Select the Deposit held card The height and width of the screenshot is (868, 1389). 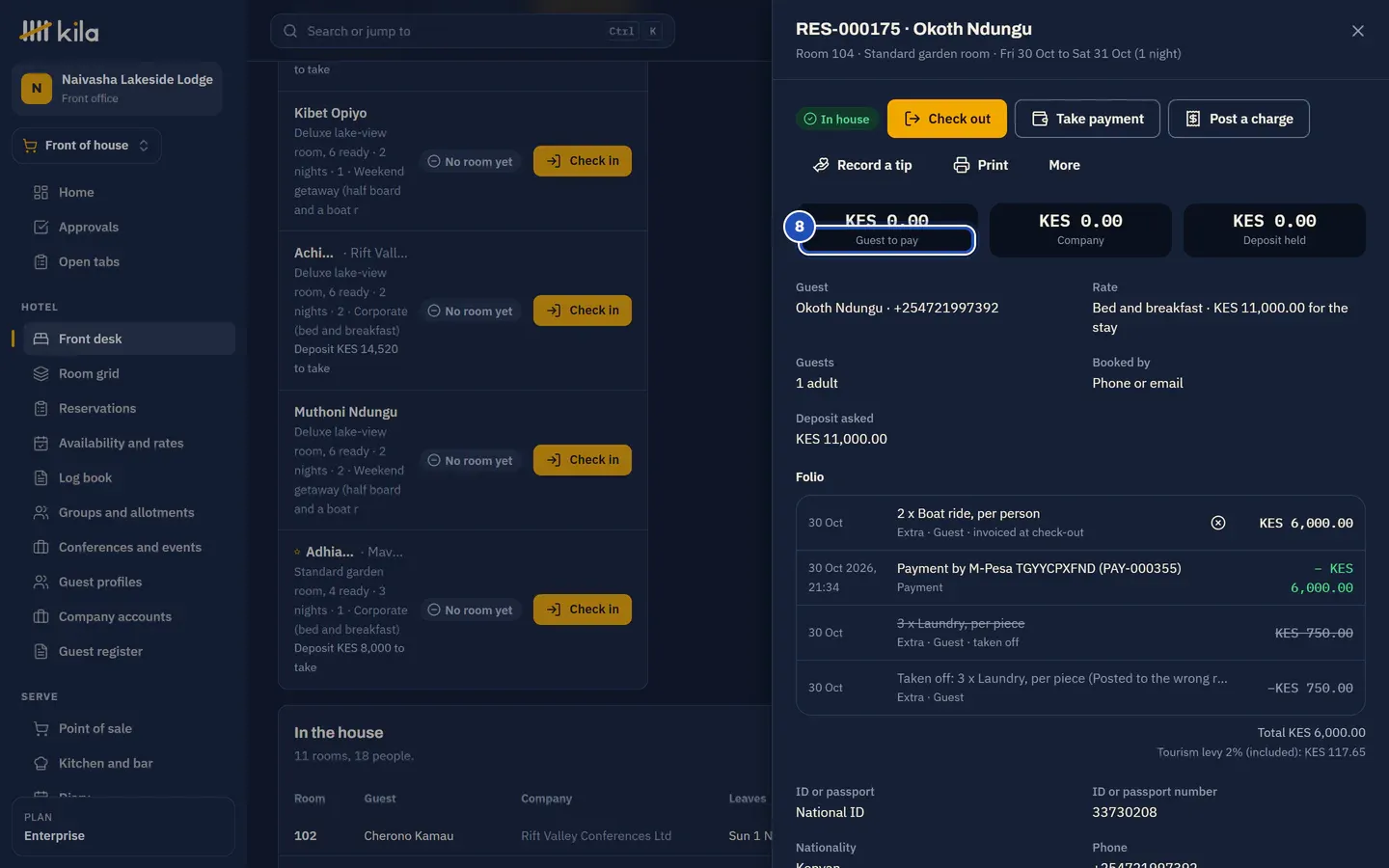(x=1274, y=230)
